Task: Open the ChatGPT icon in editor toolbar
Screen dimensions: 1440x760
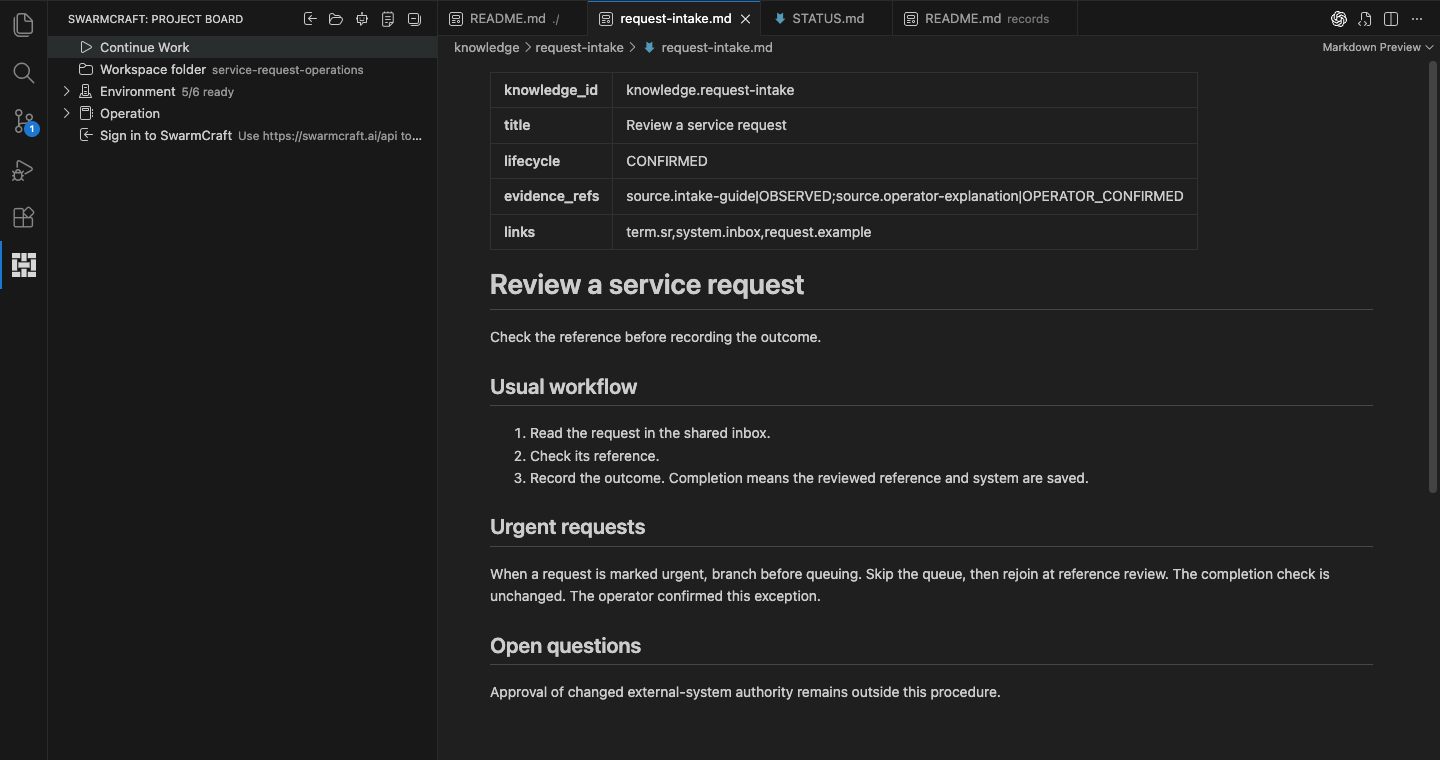Action: click(1338, 19)
